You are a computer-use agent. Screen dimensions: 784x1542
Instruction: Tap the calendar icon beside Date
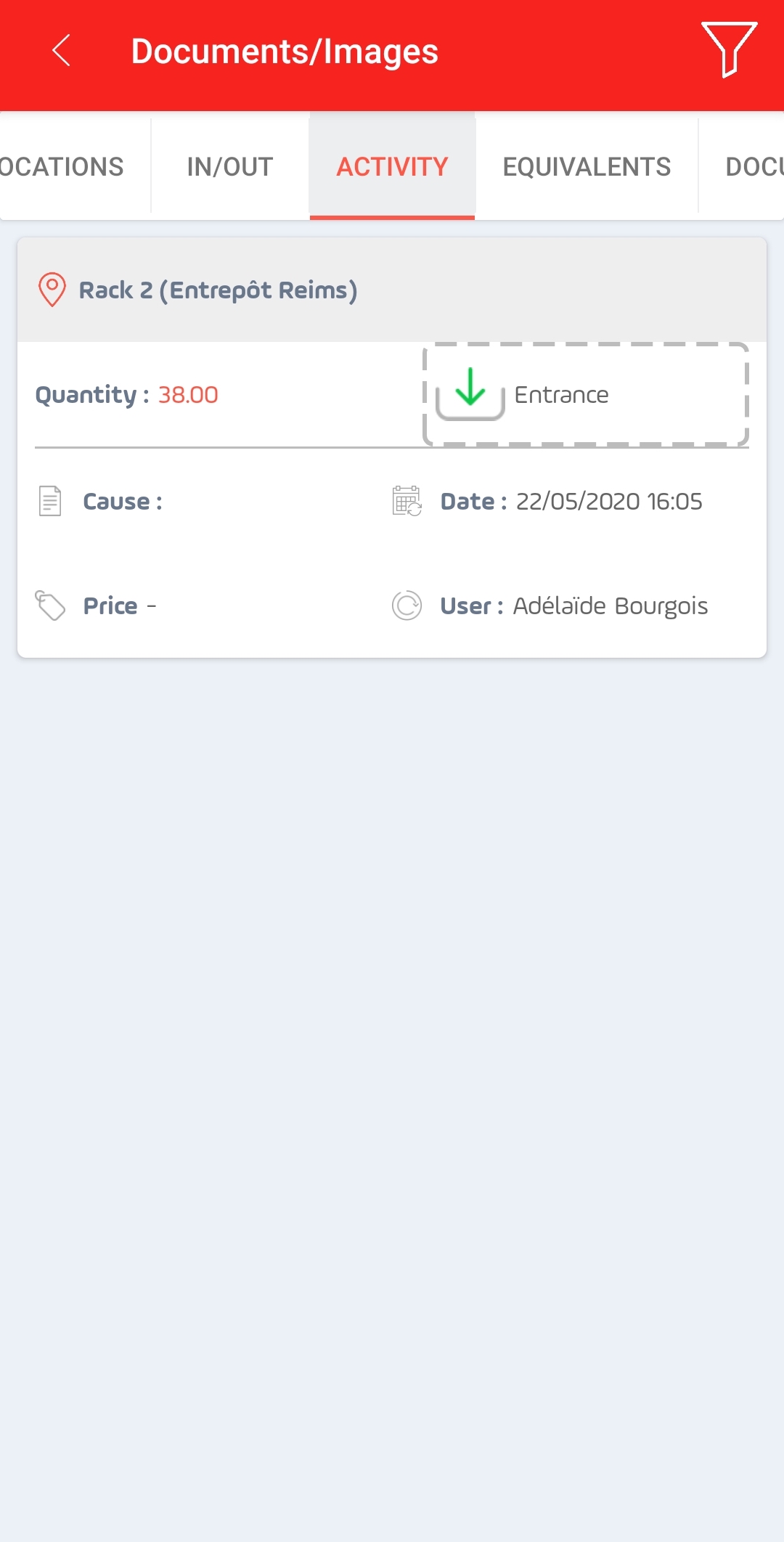point(407,501)
